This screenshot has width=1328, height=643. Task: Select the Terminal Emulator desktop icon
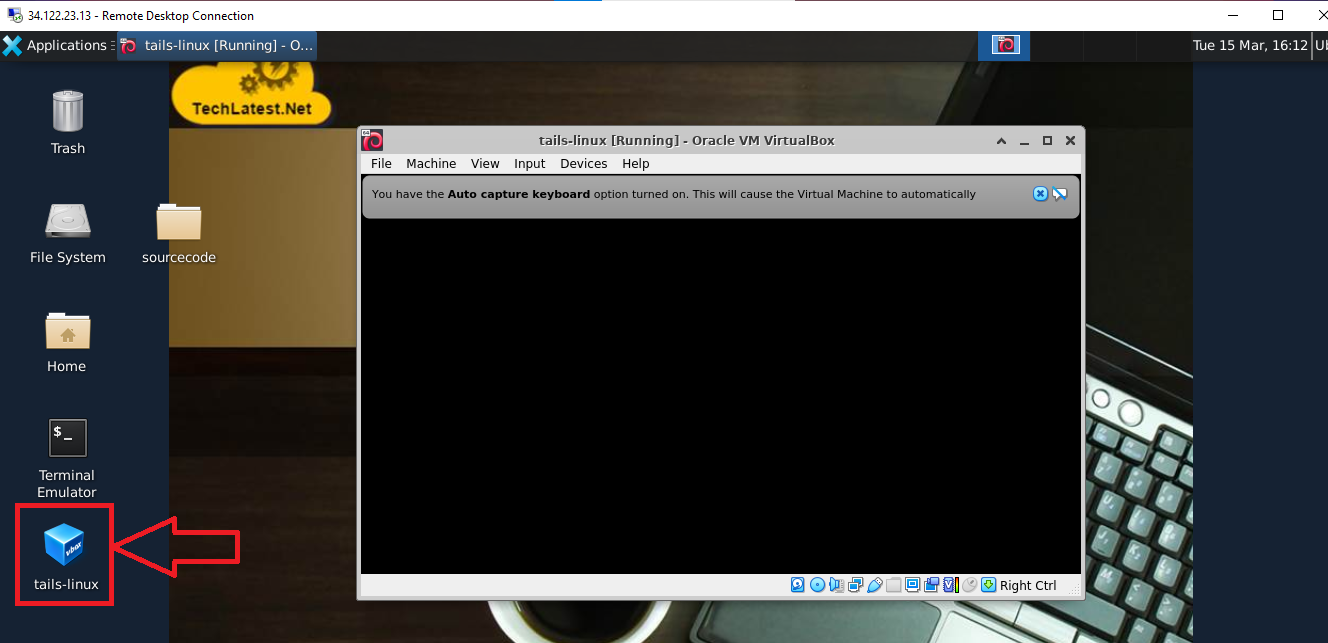(67, 458)
